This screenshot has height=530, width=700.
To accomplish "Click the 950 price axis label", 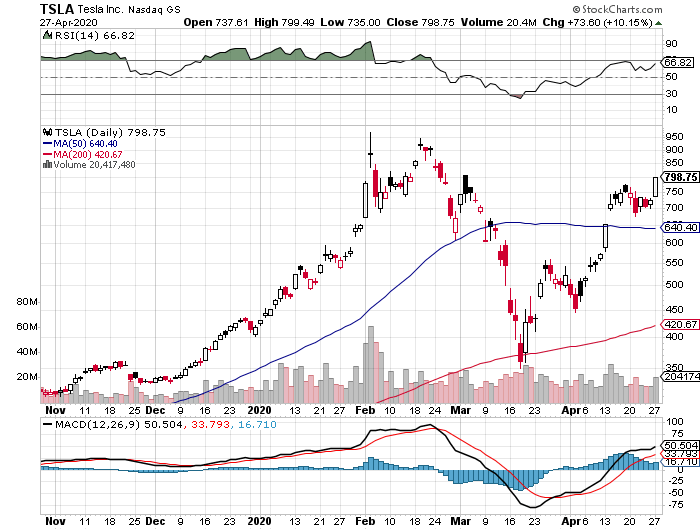I will (x=674, y=137).
